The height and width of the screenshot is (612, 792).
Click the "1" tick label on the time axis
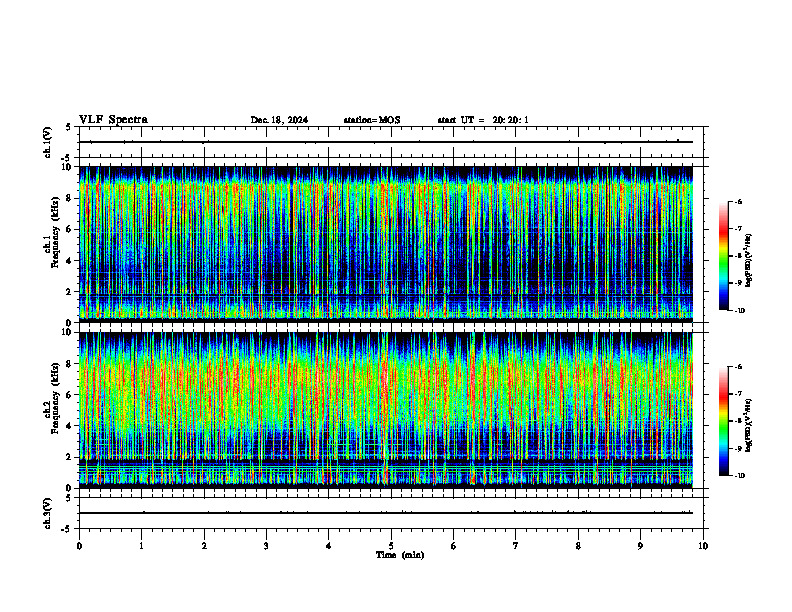pos(141,546)
